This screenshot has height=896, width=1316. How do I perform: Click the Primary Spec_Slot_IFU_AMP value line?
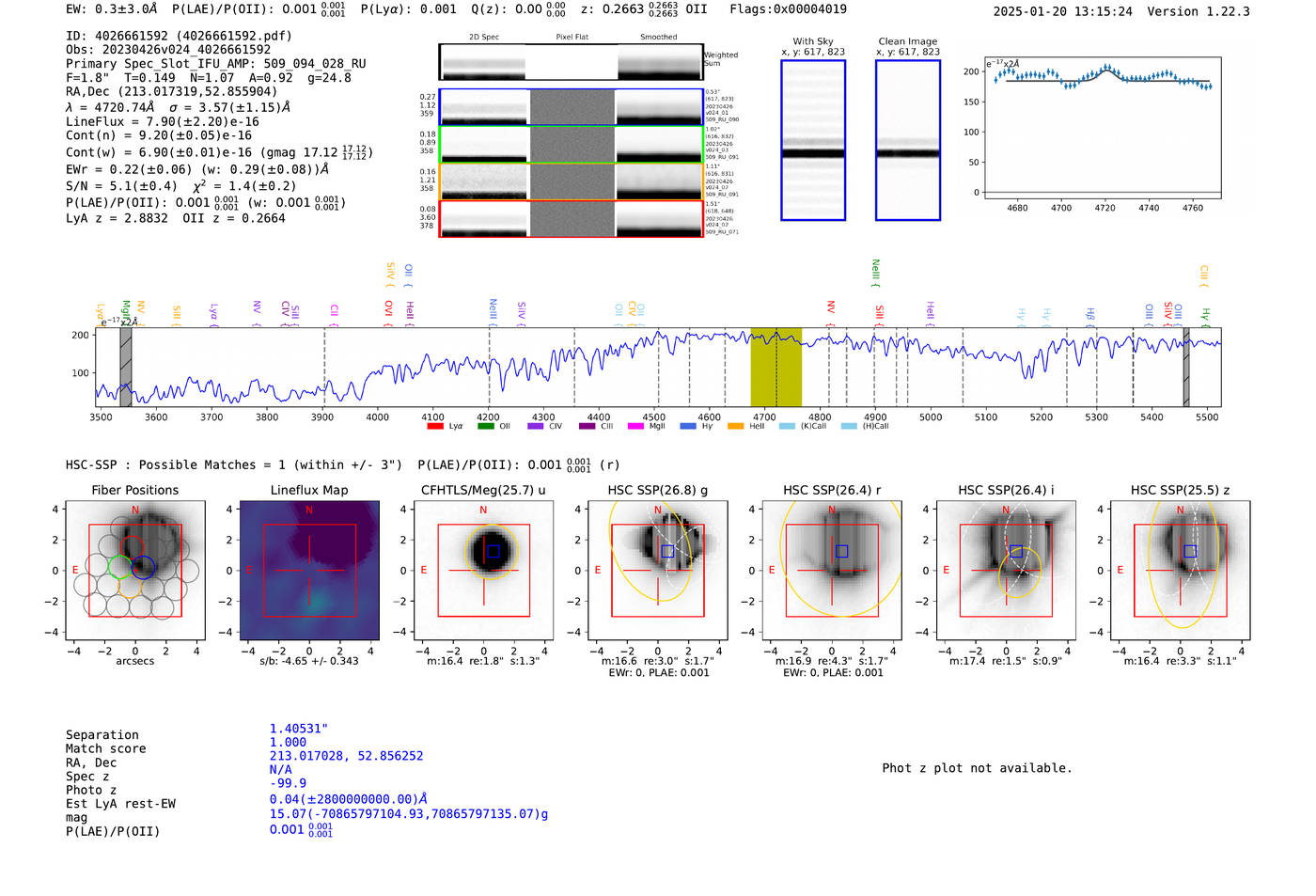(x=216, y=64)
